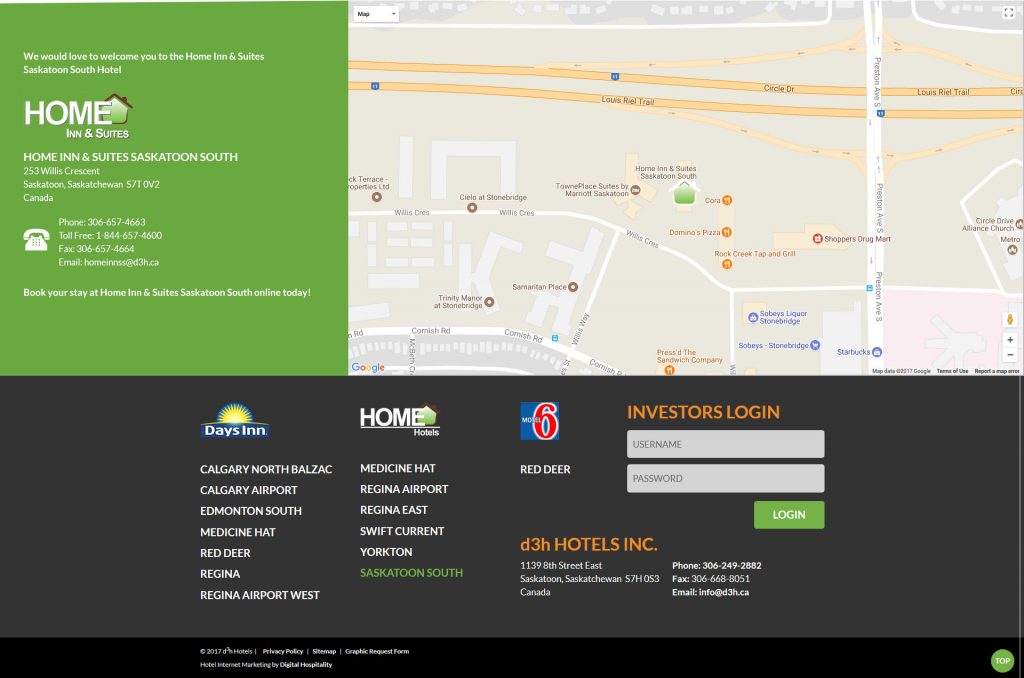
Task: Click the Toll Free 1-844-657-4600 number
Action: pyautogui.click(x=129, y=236)
